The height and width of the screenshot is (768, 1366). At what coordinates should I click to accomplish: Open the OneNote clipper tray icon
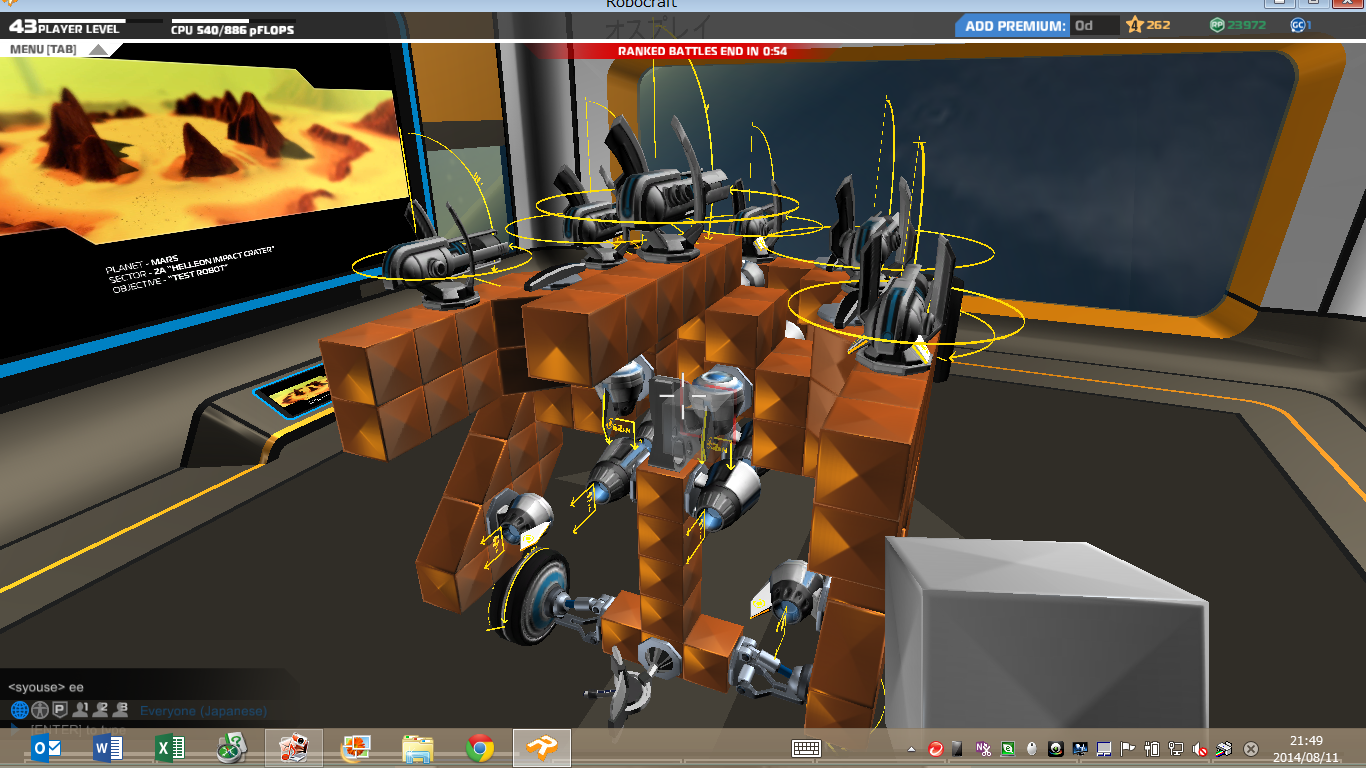pos(984,748)
